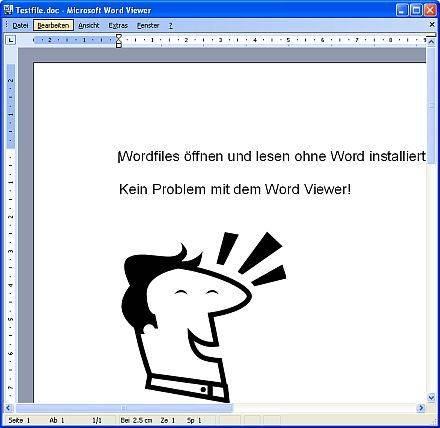Click the line 'Wordfiles öffnen und lesen'
The height and width of the screenshot is (428, 440).
(x=272, y=156)
